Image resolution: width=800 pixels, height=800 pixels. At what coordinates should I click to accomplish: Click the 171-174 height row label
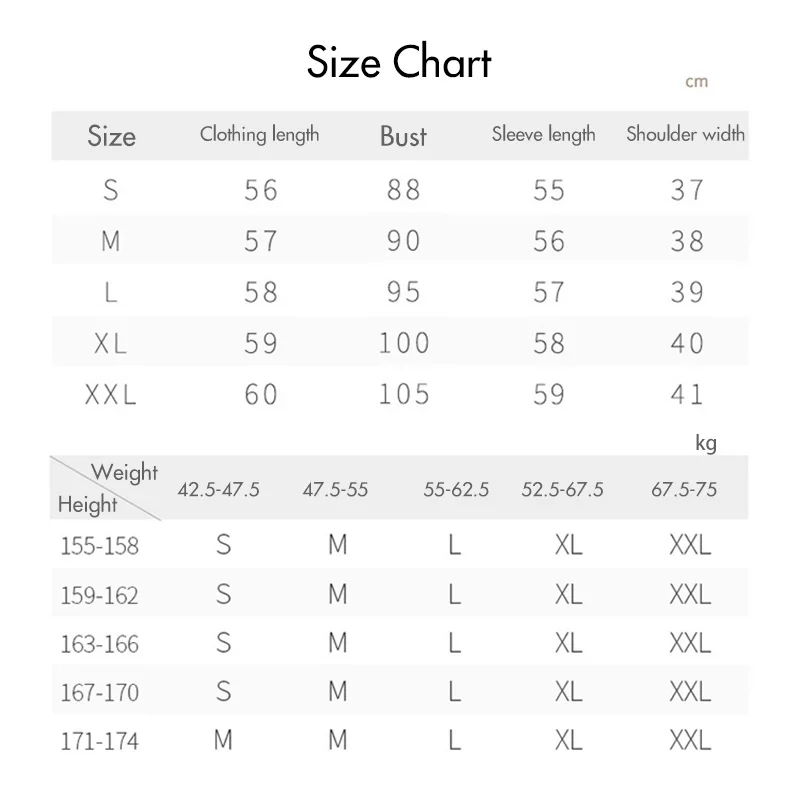[98, 742]
